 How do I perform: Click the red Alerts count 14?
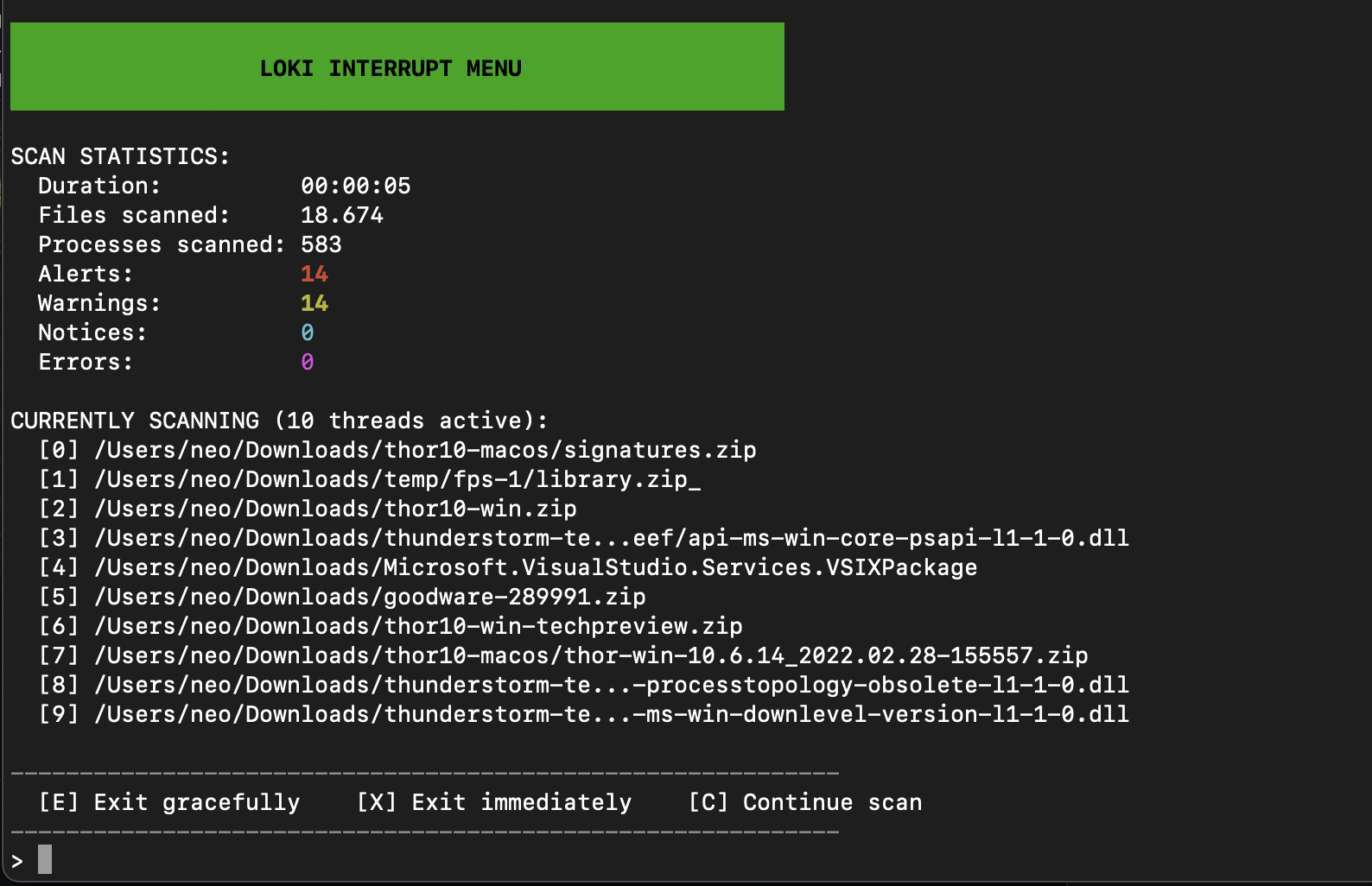(314, 273)
